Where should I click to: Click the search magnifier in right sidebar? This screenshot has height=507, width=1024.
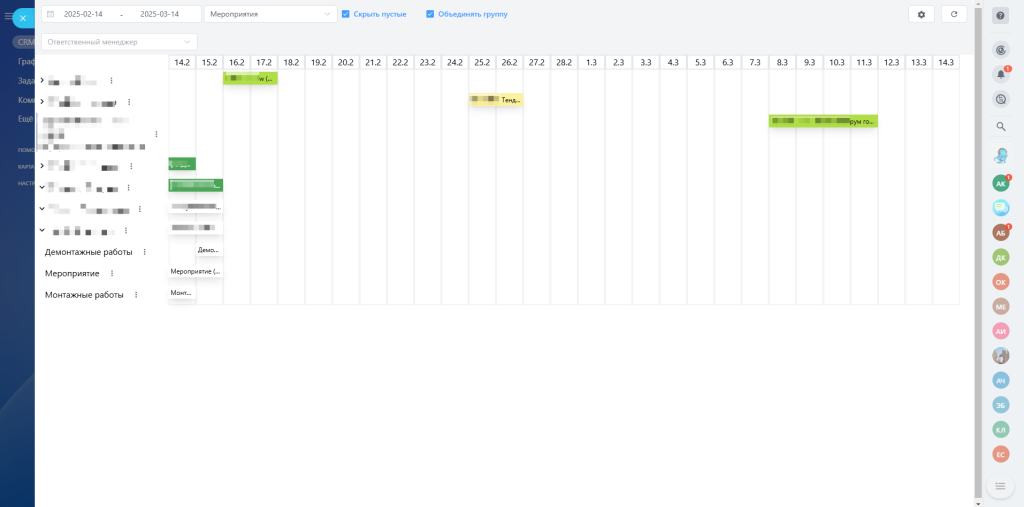[x=1001, y=126]
